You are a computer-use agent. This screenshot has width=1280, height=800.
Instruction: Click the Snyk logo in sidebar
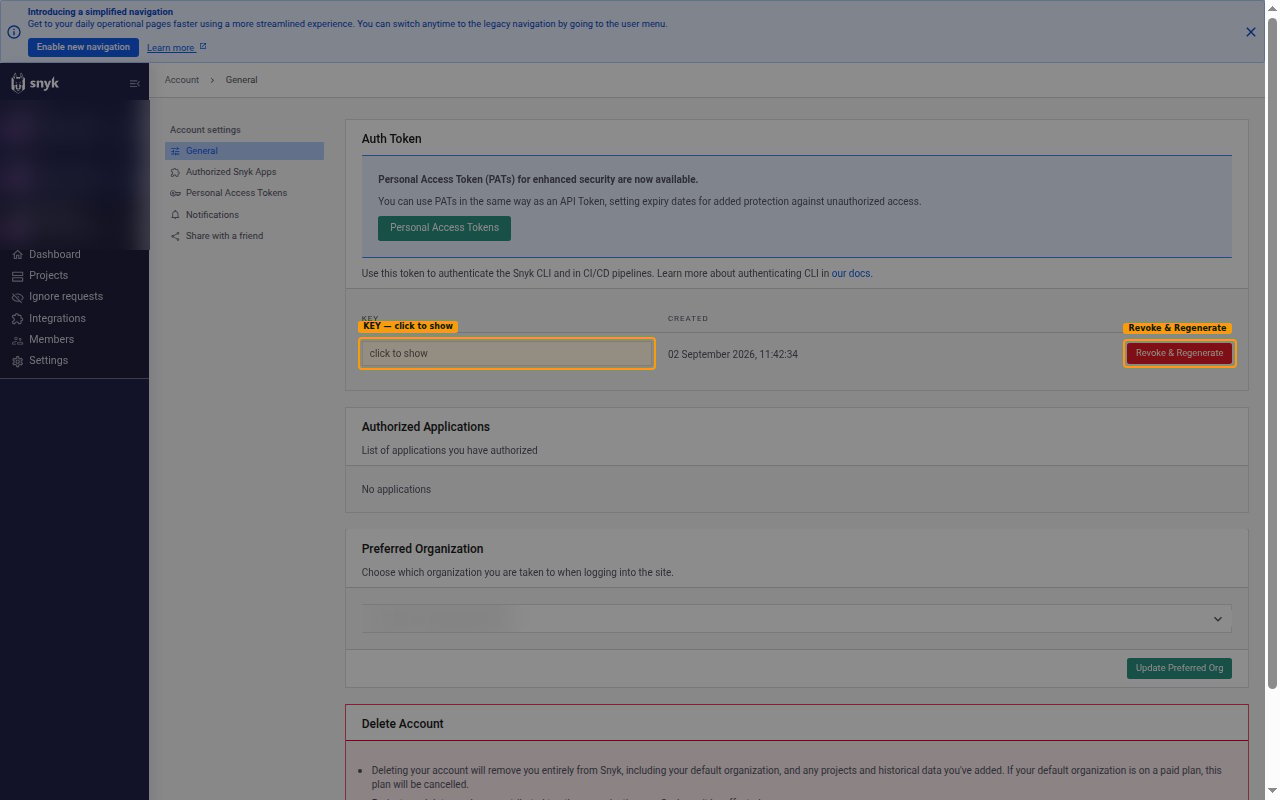35,83
